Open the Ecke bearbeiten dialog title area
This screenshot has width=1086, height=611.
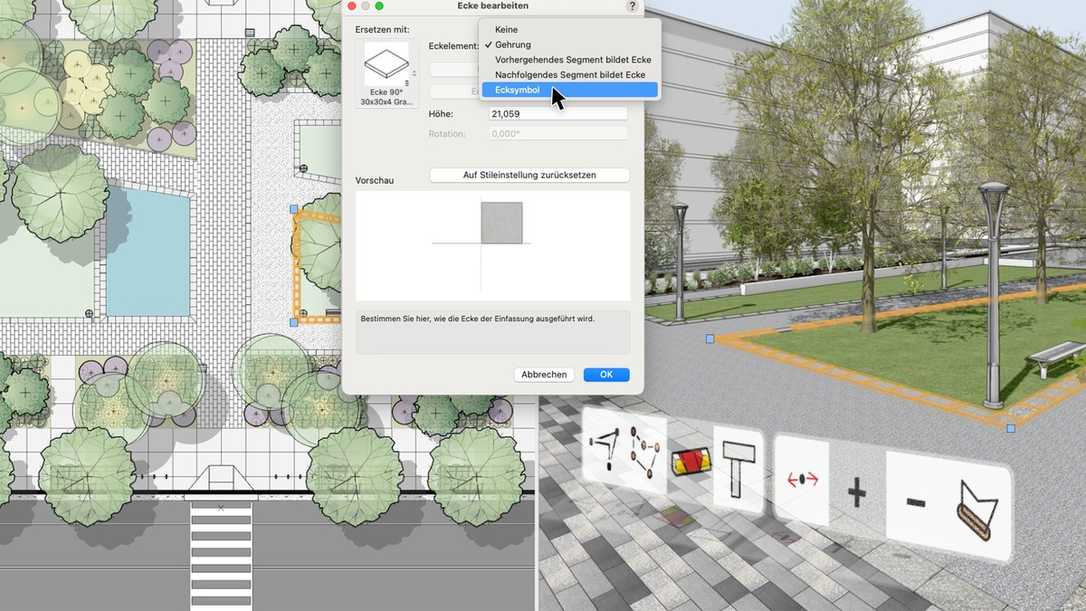click(494, 7)
